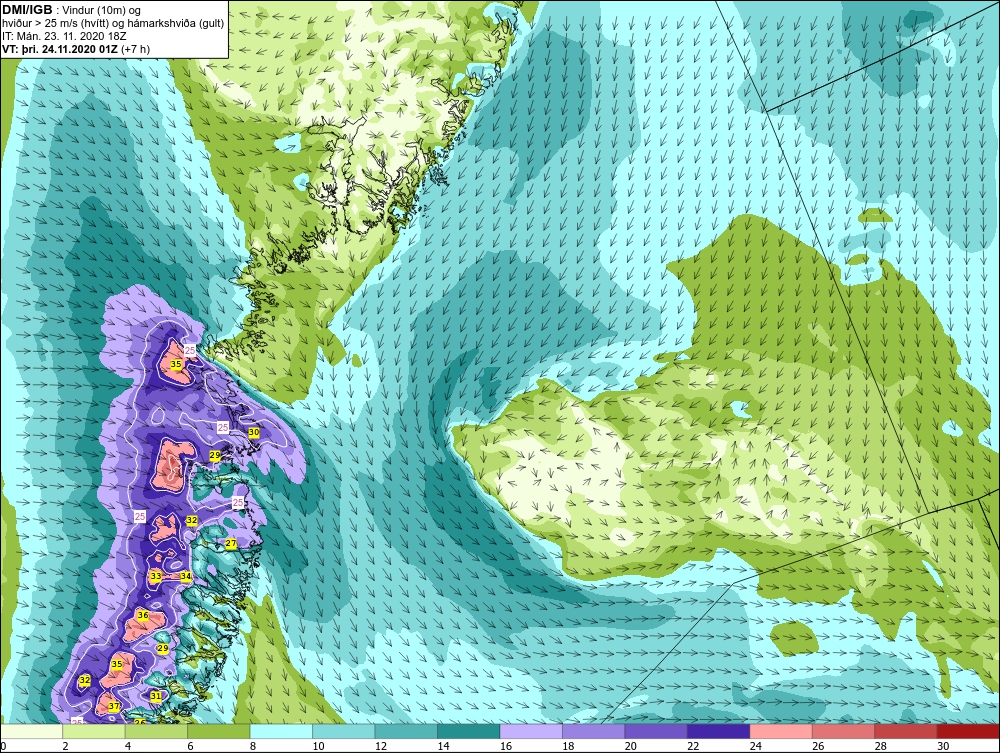The width and height of the screenshot is (1000, 753).
Task: Select the 16–18 m/s lavender legend swatch
Action: tap(531, 731)
